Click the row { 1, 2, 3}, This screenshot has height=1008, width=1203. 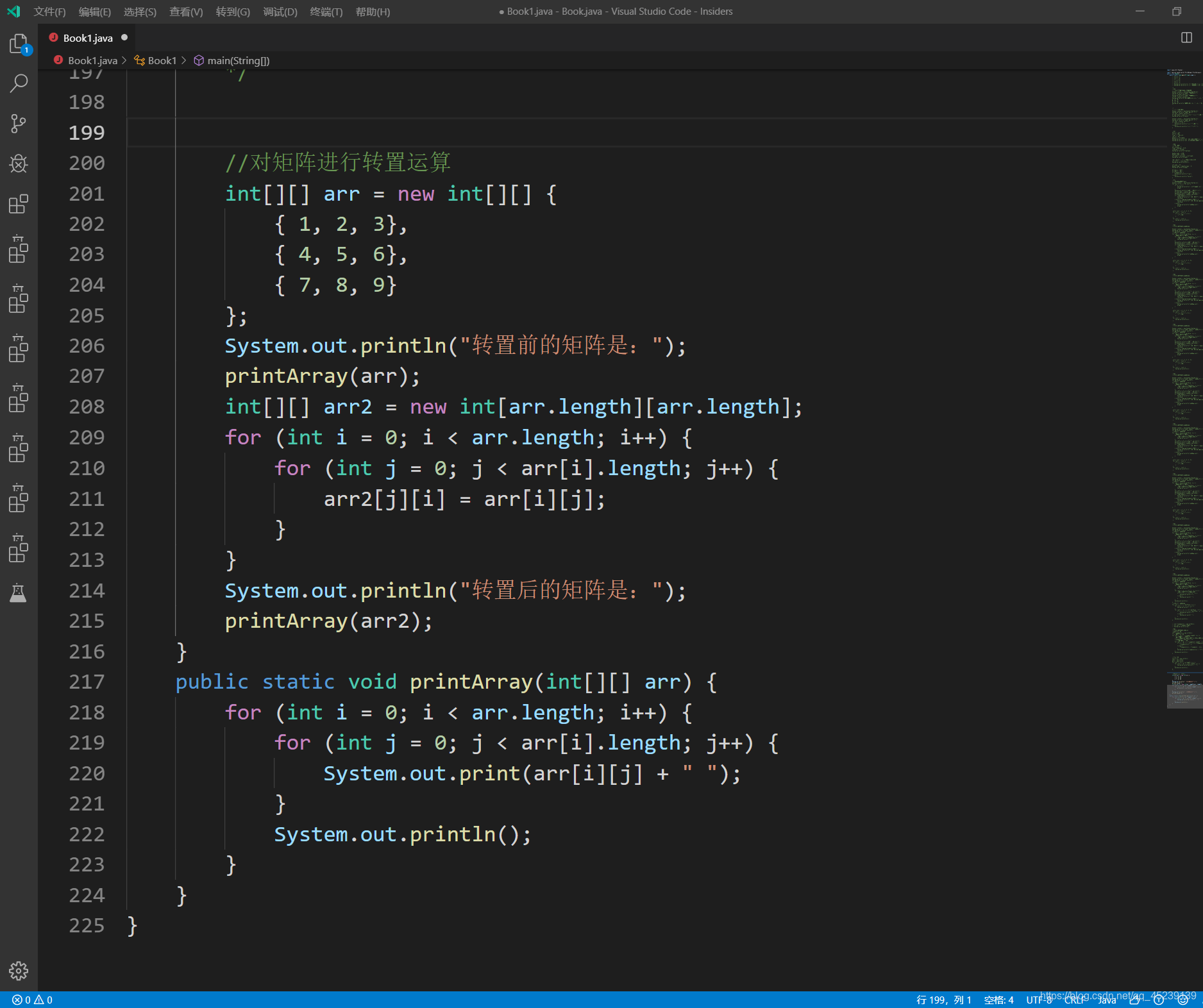(341, 224)
